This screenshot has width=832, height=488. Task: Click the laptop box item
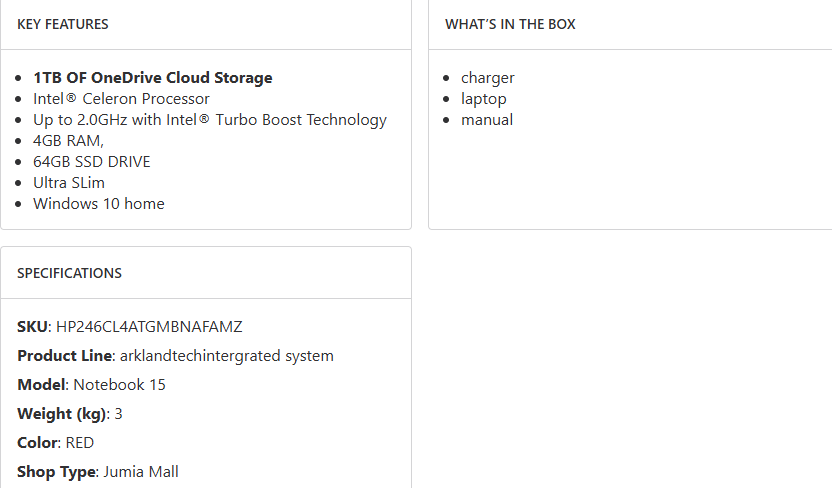[483, 99]
